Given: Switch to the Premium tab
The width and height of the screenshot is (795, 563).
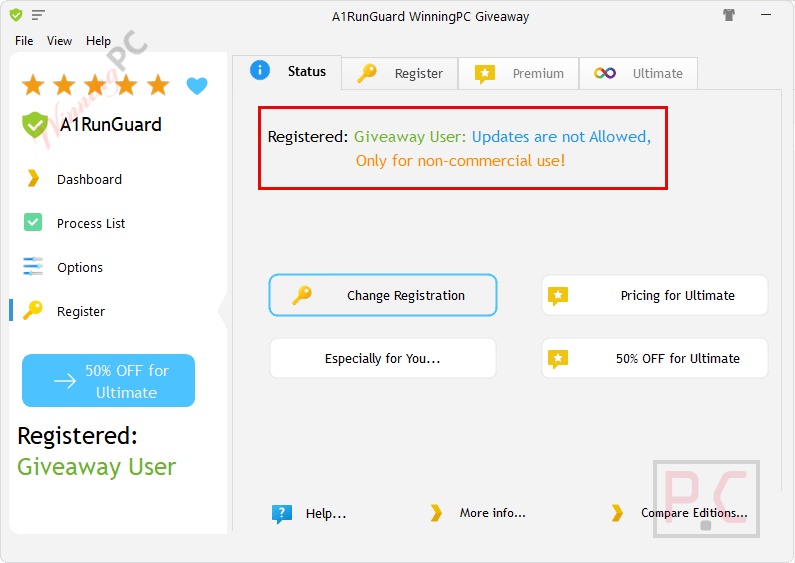Looking at the screenshot, I should 519,74.
